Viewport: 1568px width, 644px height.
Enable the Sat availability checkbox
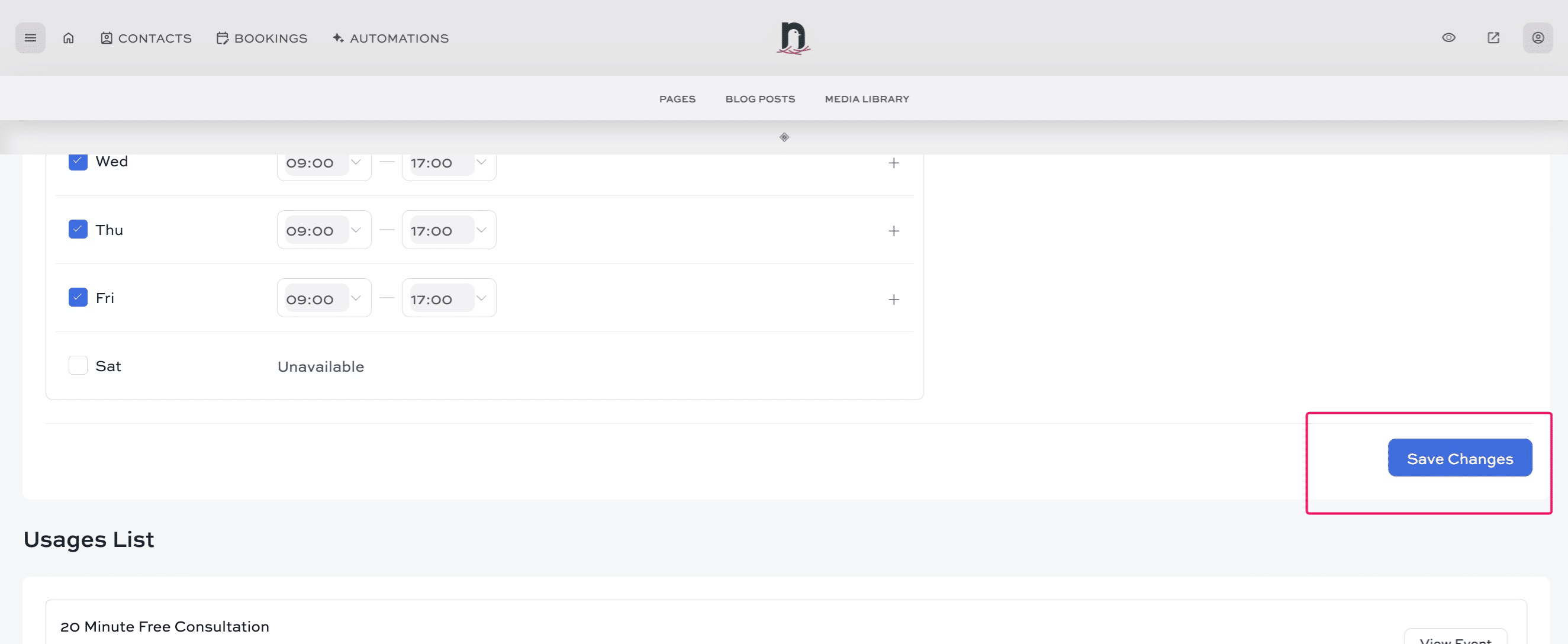click(78, 366)
